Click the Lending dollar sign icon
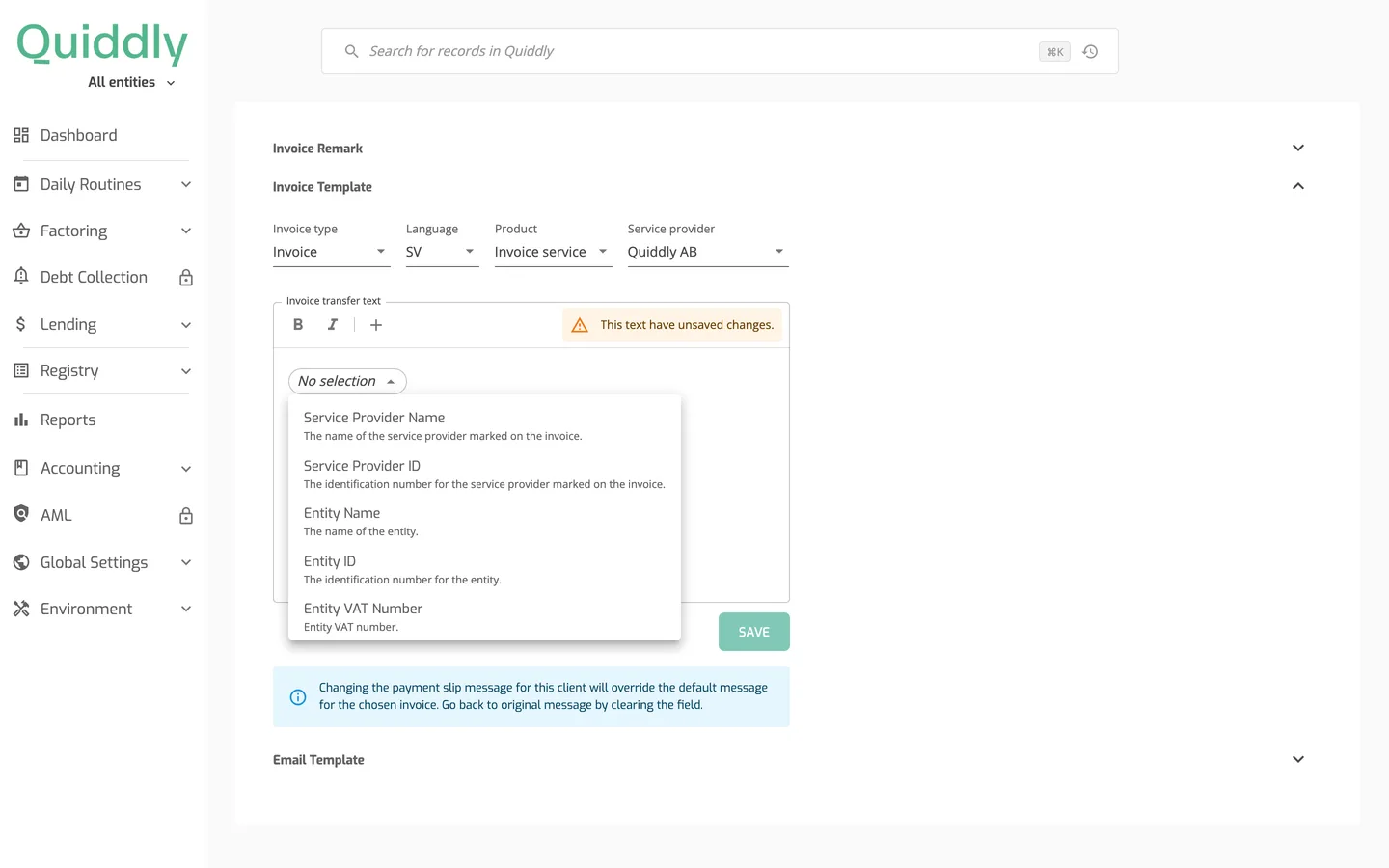Viewport: 1389px width, 868px height. pos(21,324)
